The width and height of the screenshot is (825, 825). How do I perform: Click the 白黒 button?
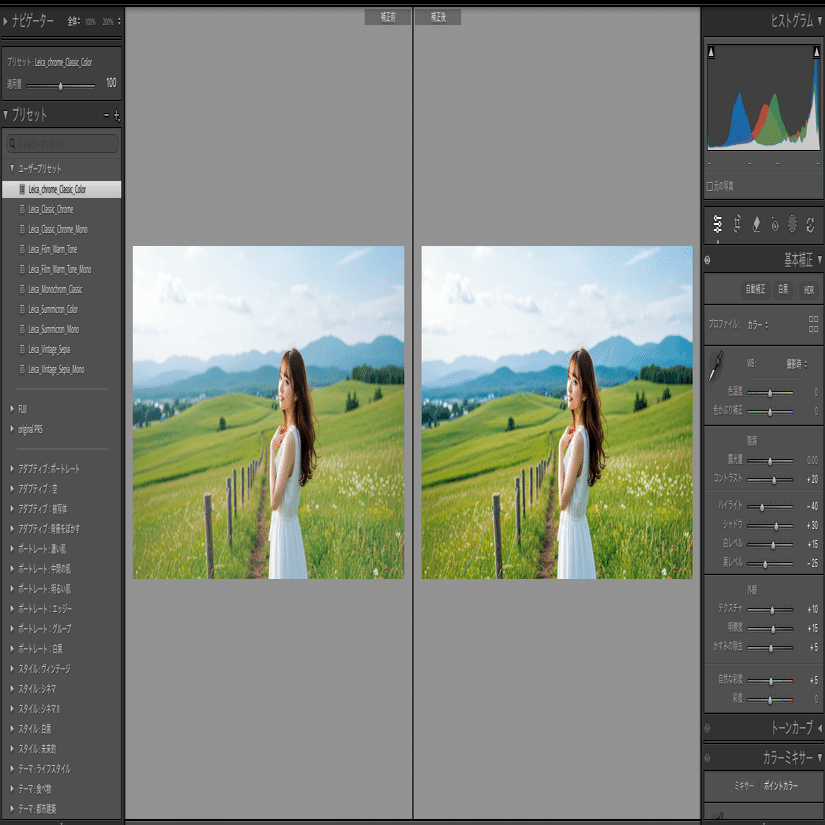coord(783,289)
